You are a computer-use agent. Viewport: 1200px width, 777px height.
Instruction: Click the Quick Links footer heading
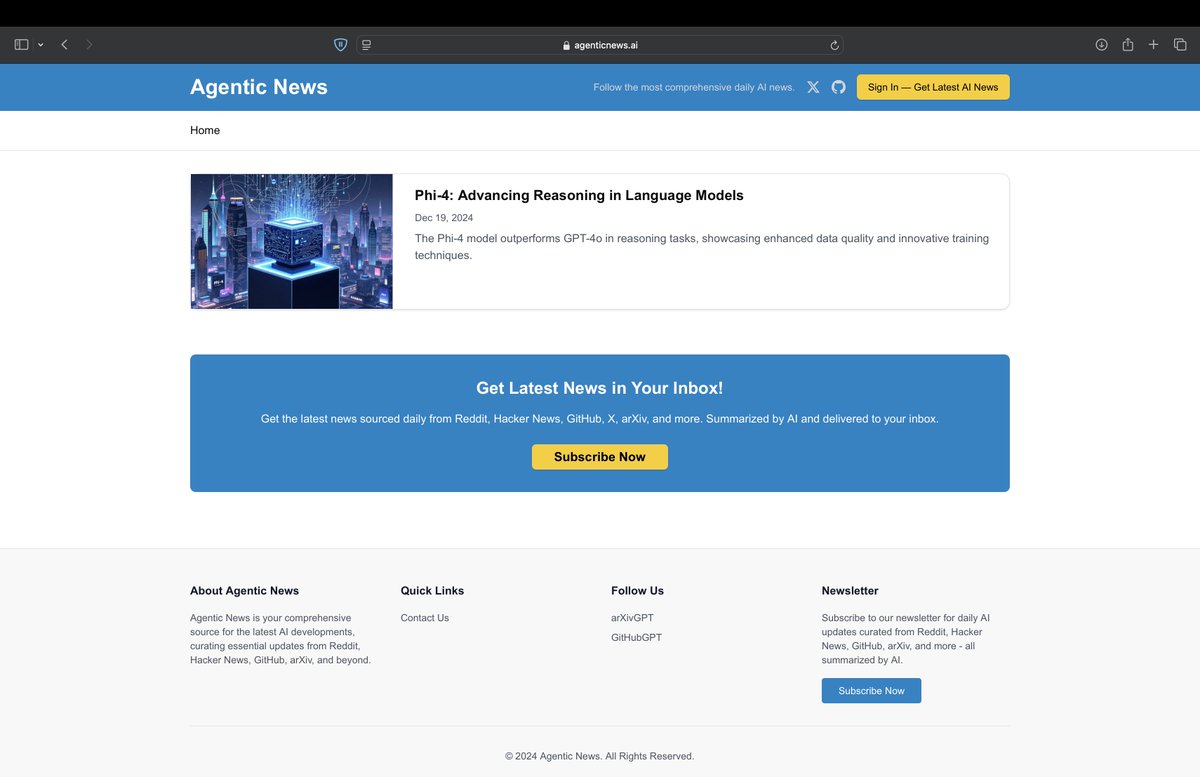[433, 591]
